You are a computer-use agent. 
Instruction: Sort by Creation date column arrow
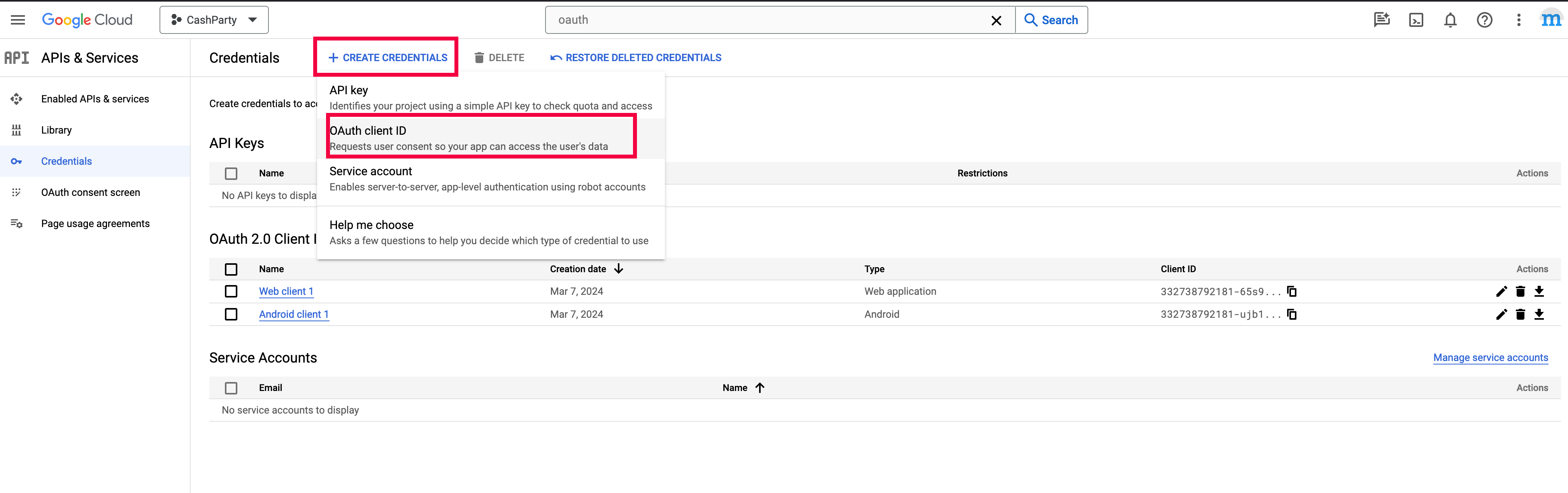[618, 269]
